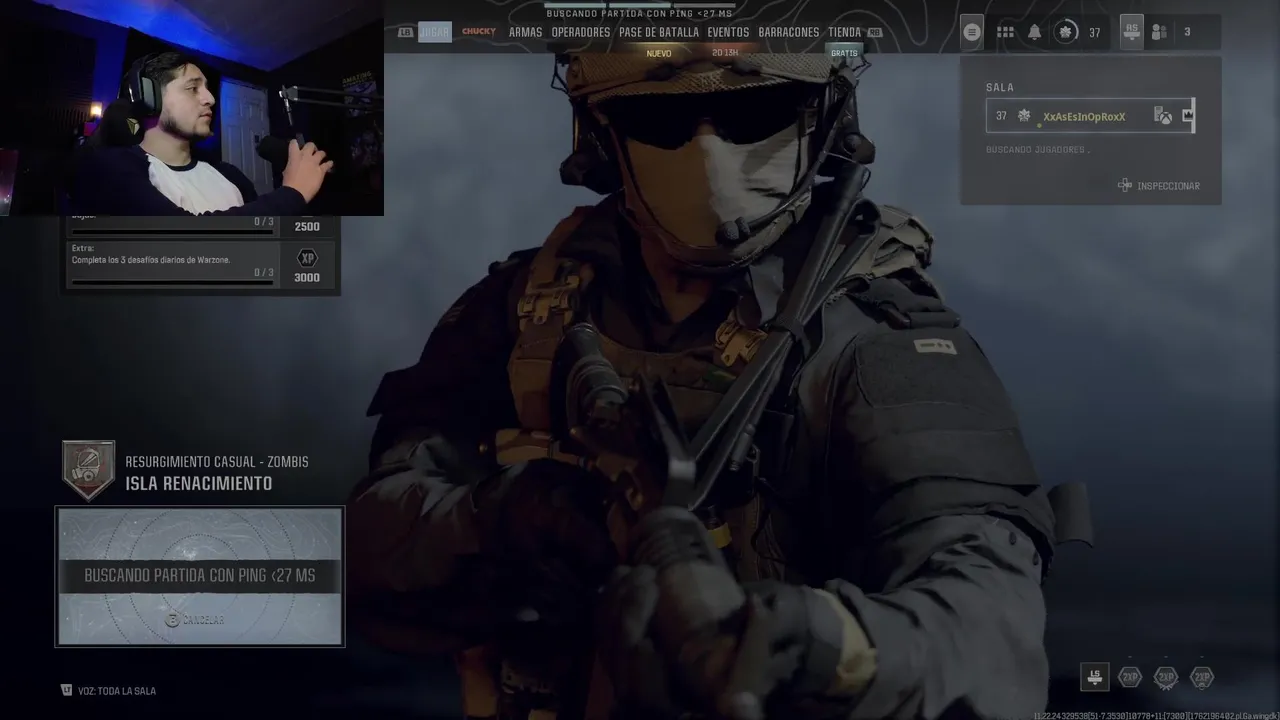Click VOZ: TODA LA SALA voice option
Viewport: 1280px width, 720px height.
(119, 691)
